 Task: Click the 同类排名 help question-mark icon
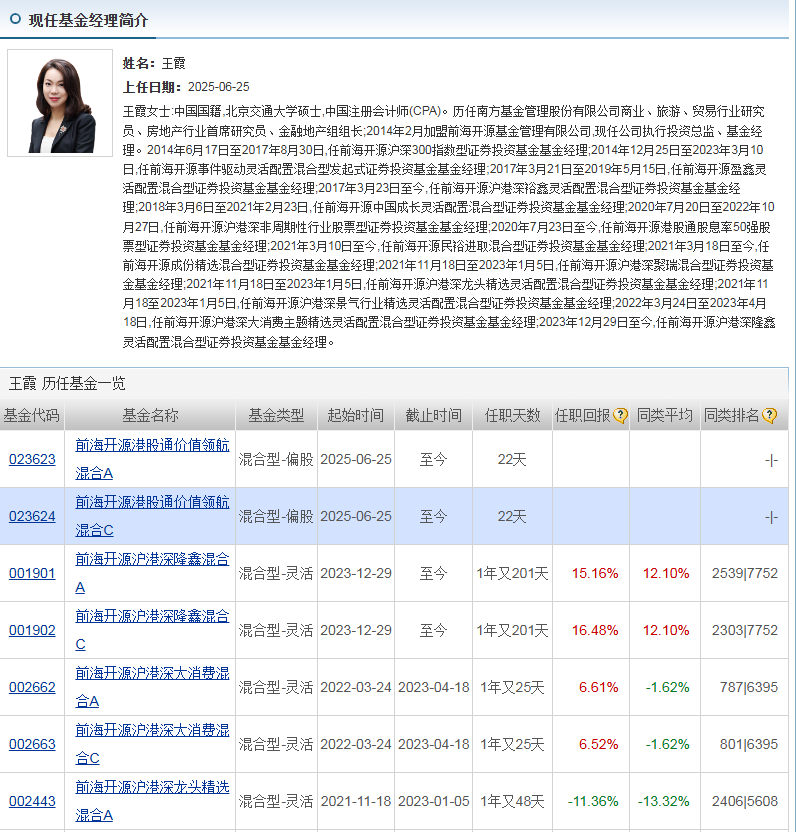click(x=769, y=415)
